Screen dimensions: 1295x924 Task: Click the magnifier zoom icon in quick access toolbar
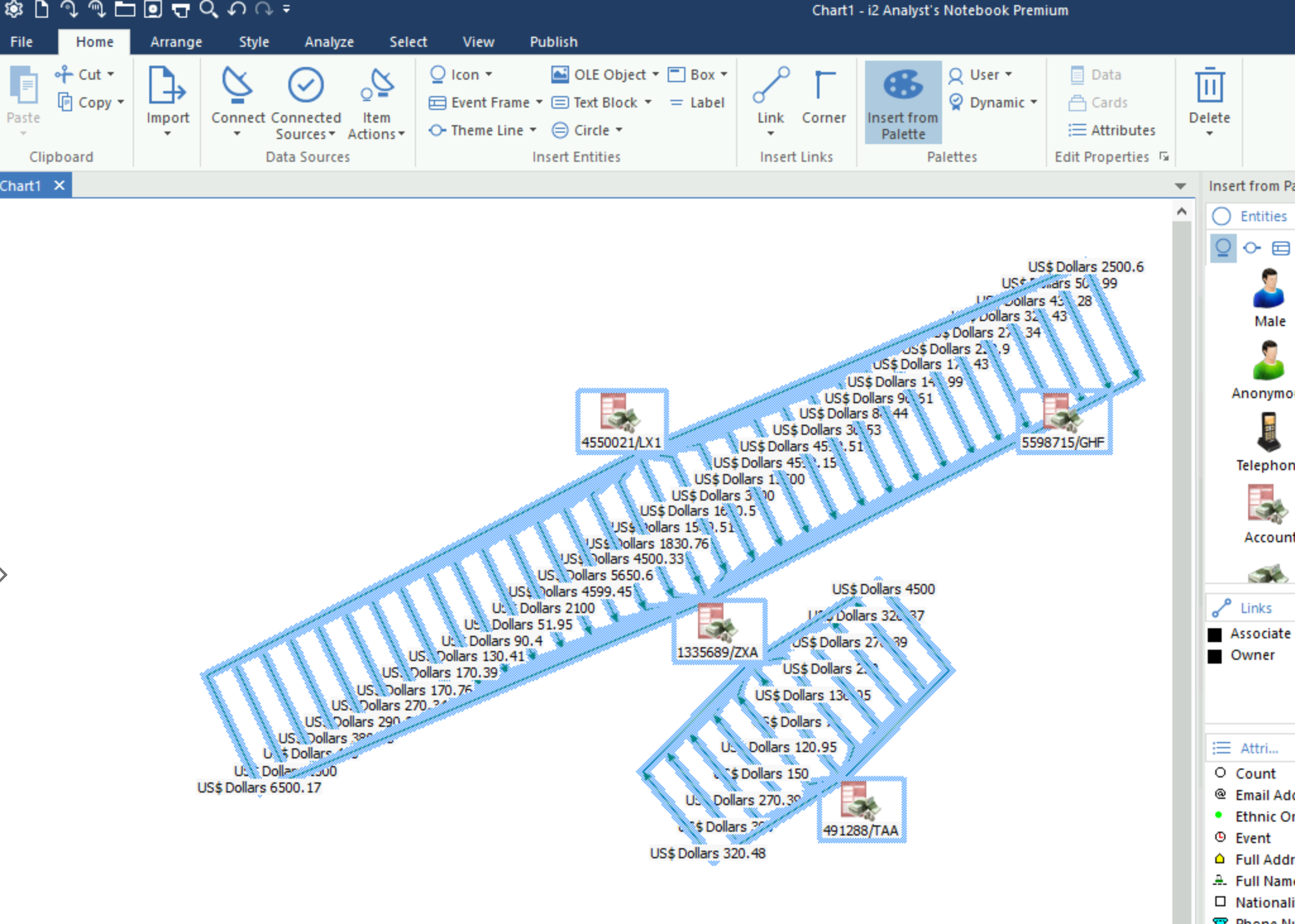click(209, 10)
